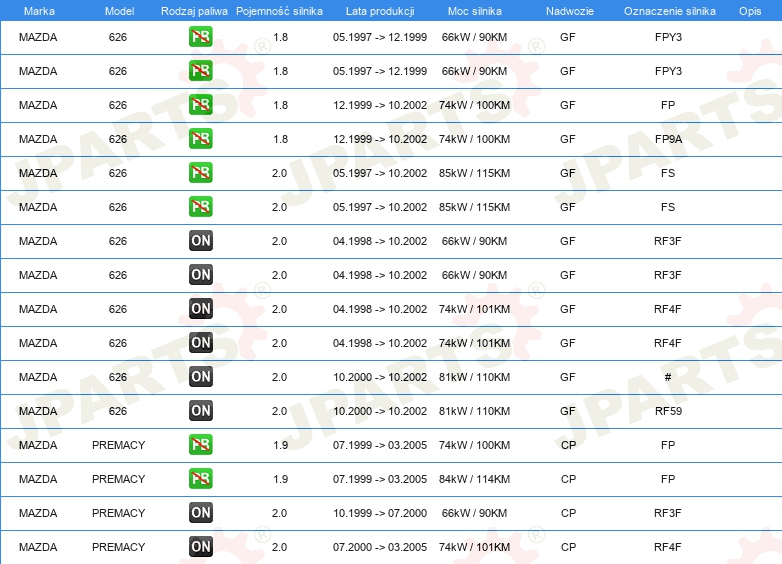Click the Opis column header
The image size is (782, 564).
pyautogui.click(x=750, y=11)
